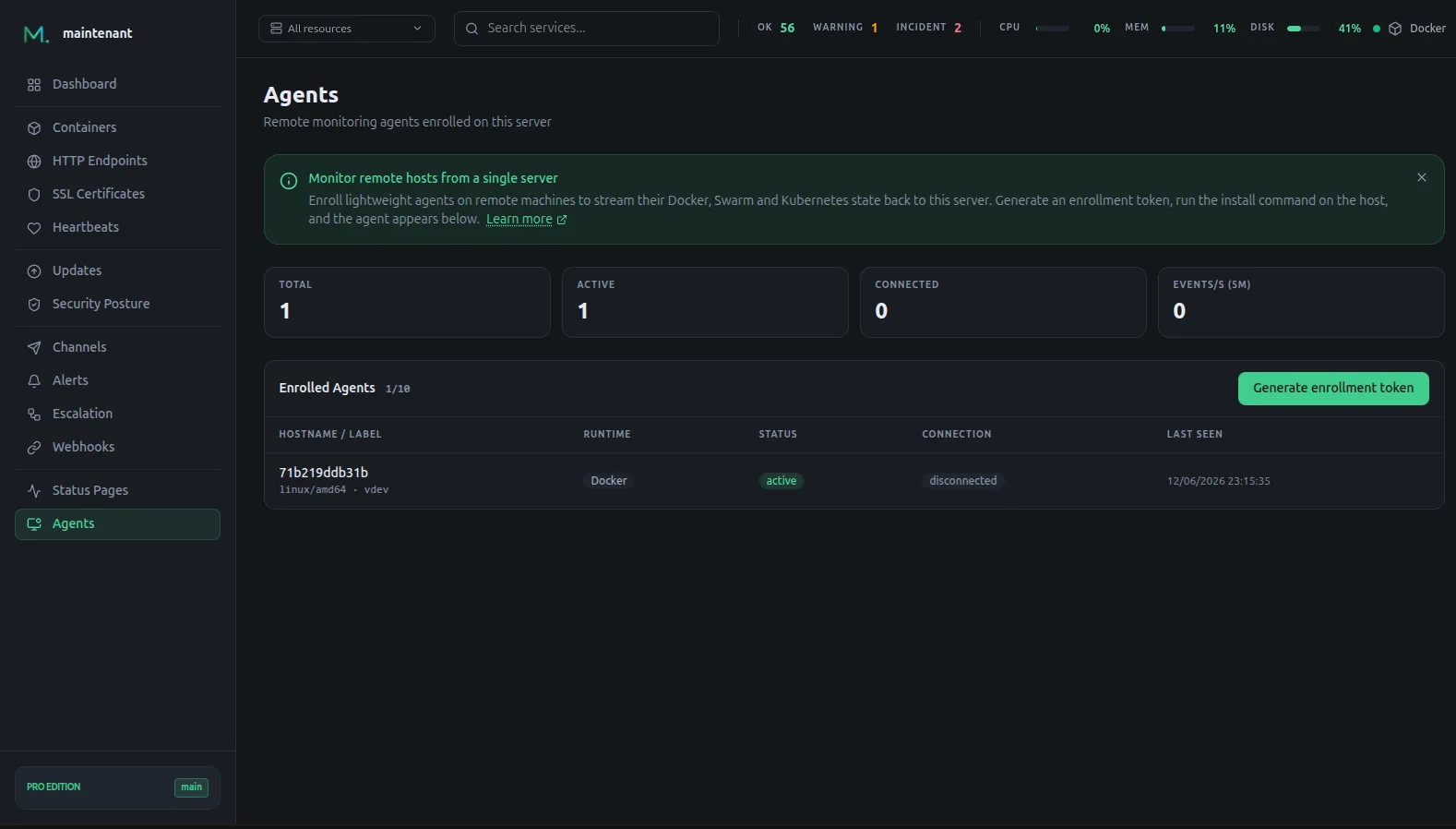Image resolution: width=1456 pixels, height=829 pixels.
Task: Dismiss the remote hosts info banner
Action: pos(1422,177)
